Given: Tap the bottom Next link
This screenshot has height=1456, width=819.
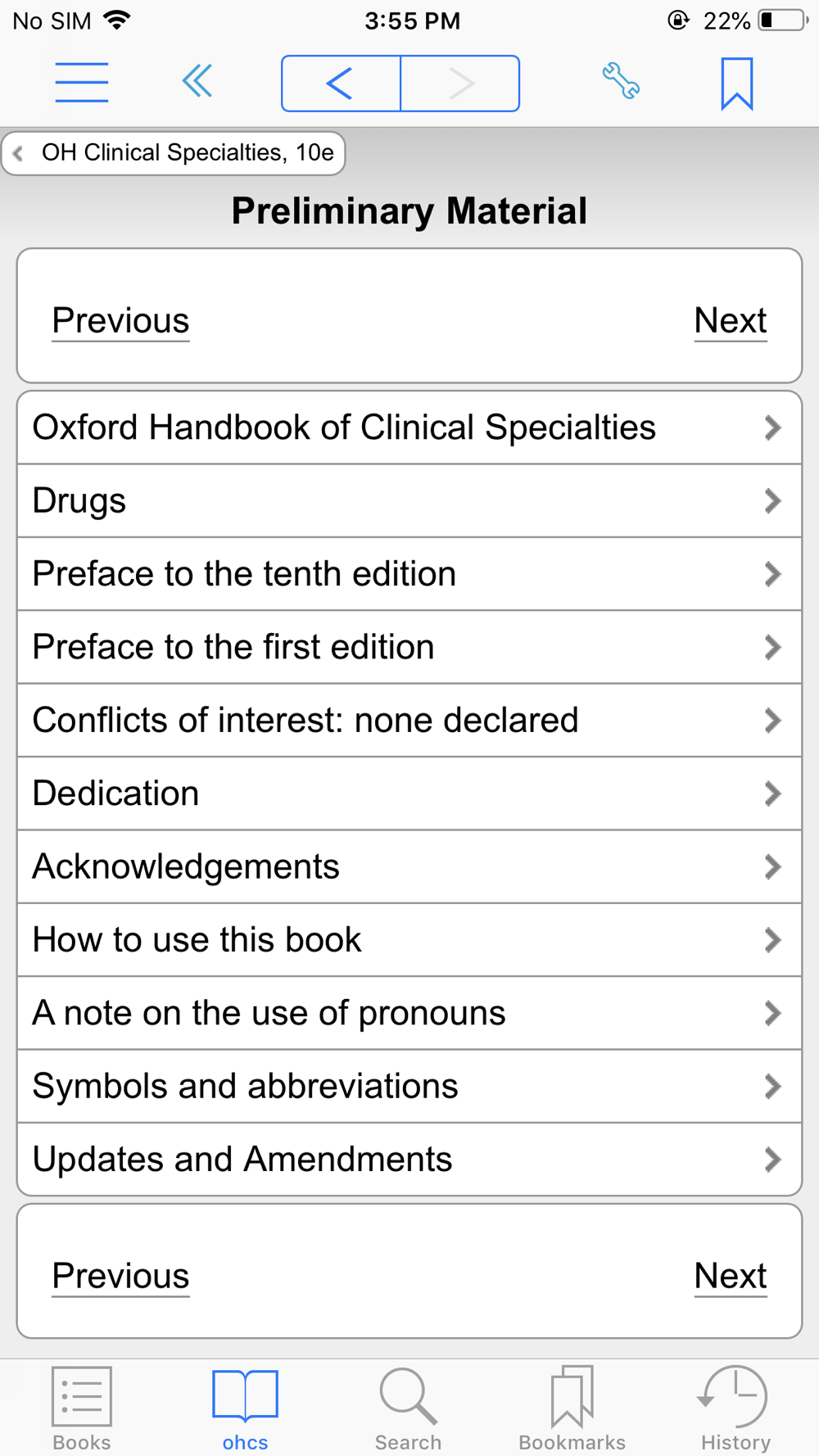Looking at the screenshot, I should point(731,1275).
